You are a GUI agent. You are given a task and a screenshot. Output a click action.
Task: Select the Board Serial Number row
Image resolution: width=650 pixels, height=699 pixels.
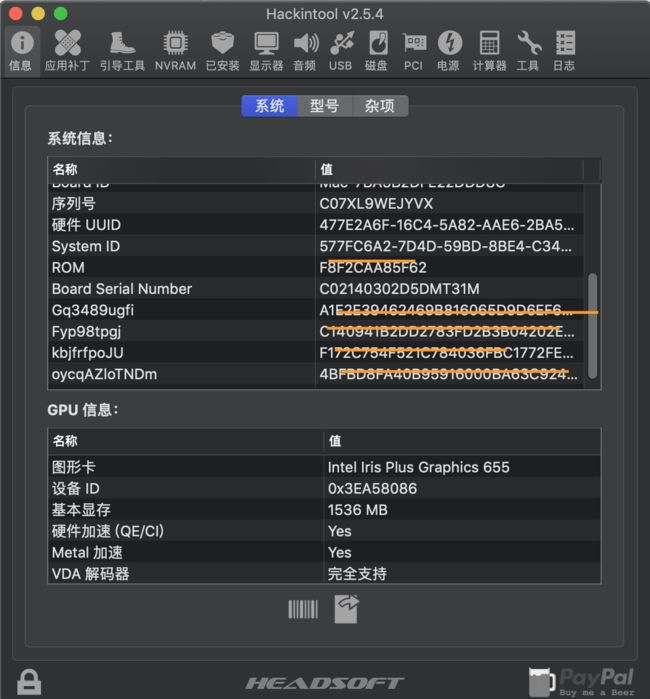316,289
